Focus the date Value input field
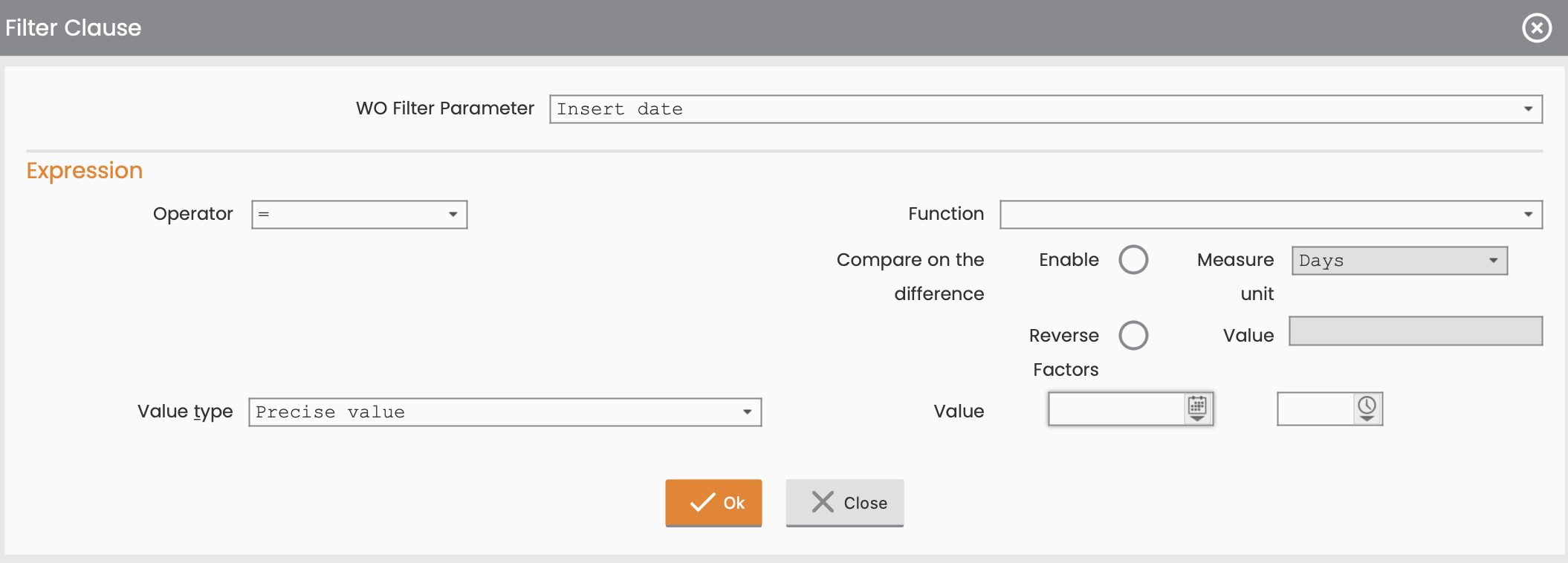 (1116, 409)
